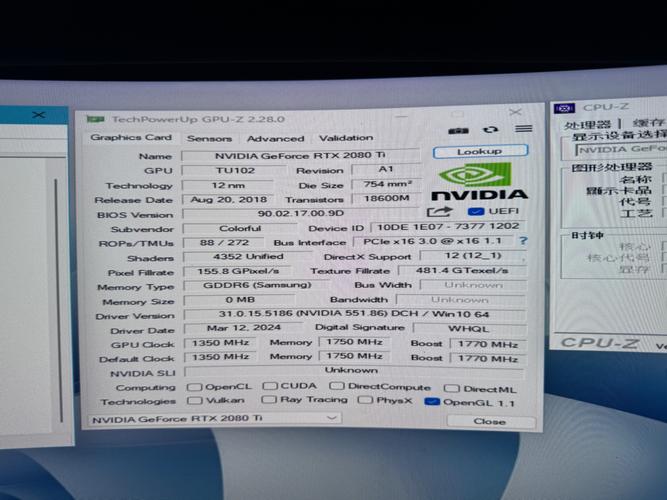Toggle the UEFI checkbox

click(476, 211)
